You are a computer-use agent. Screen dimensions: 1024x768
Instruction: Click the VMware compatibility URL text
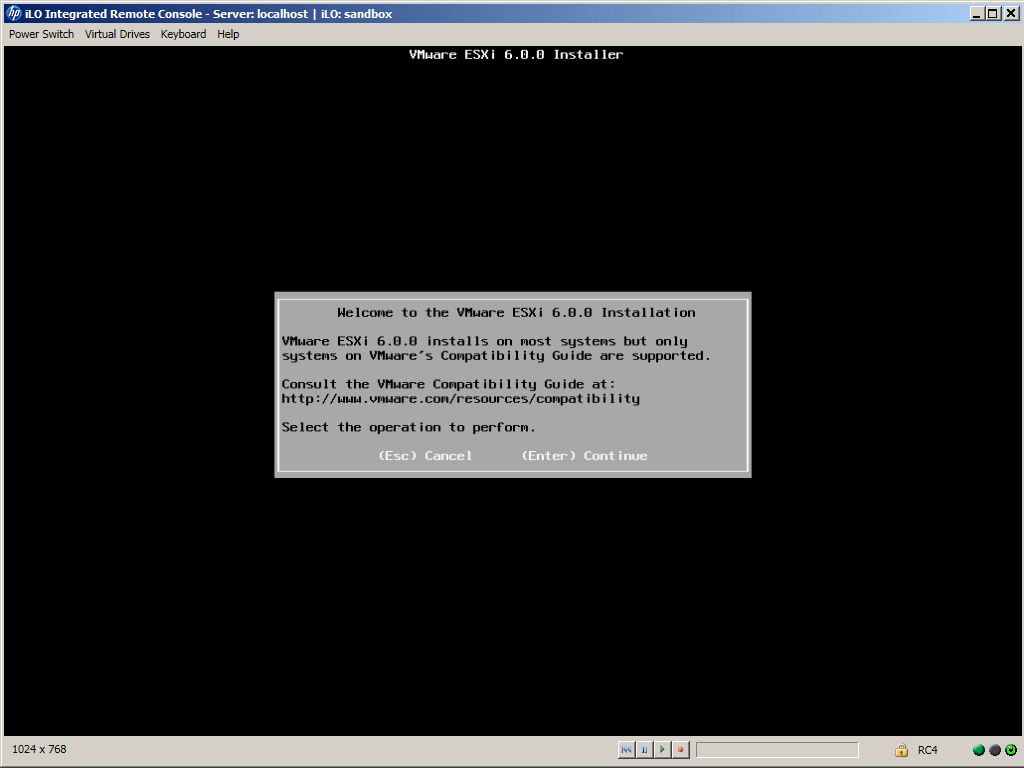(x=460, y=398)
